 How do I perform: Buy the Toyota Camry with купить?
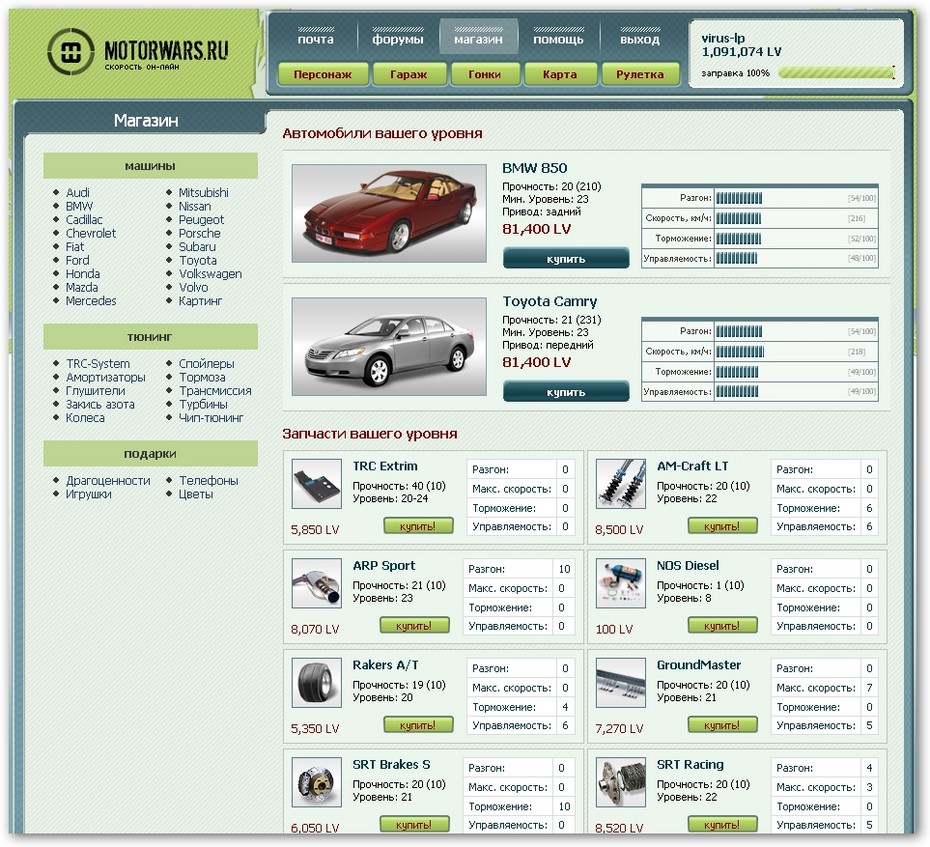[566, 392]
